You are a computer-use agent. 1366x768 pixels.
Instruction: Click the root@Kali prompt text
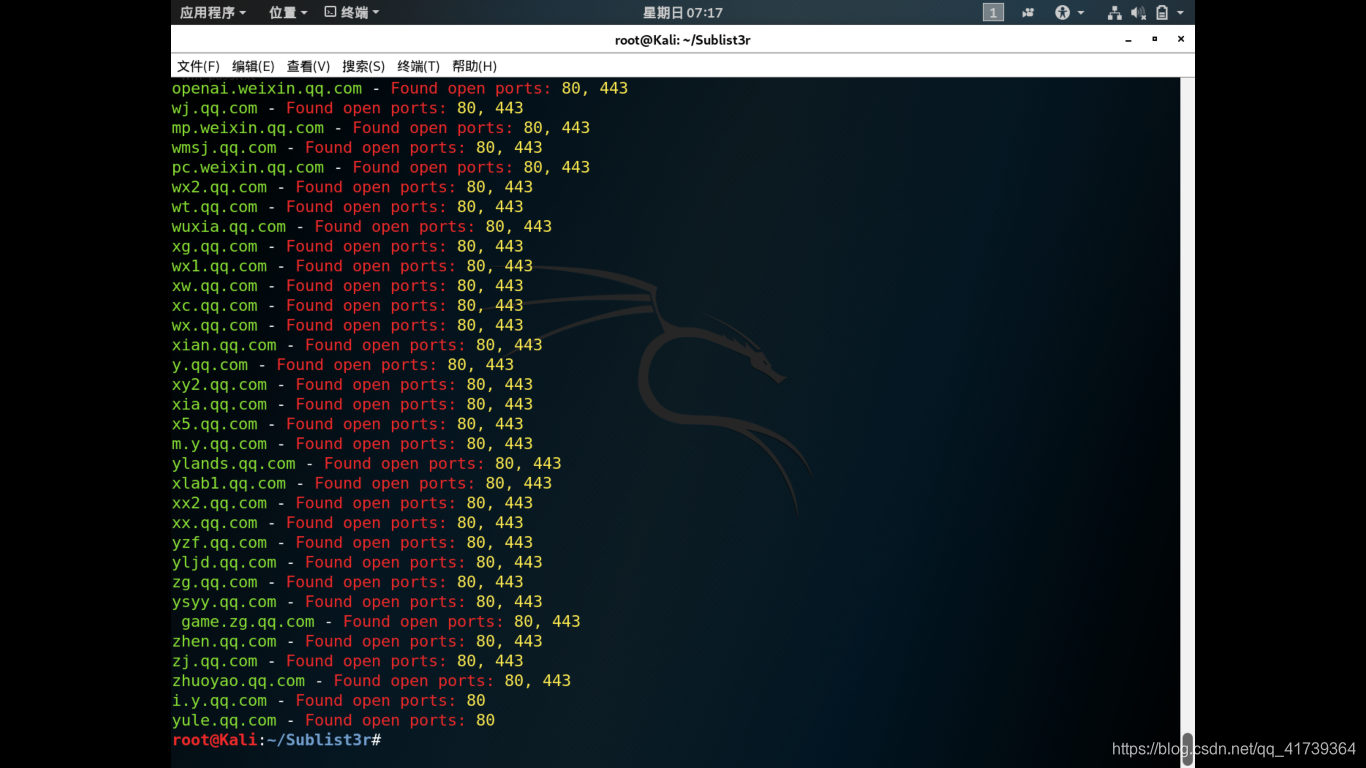[215, 740]
